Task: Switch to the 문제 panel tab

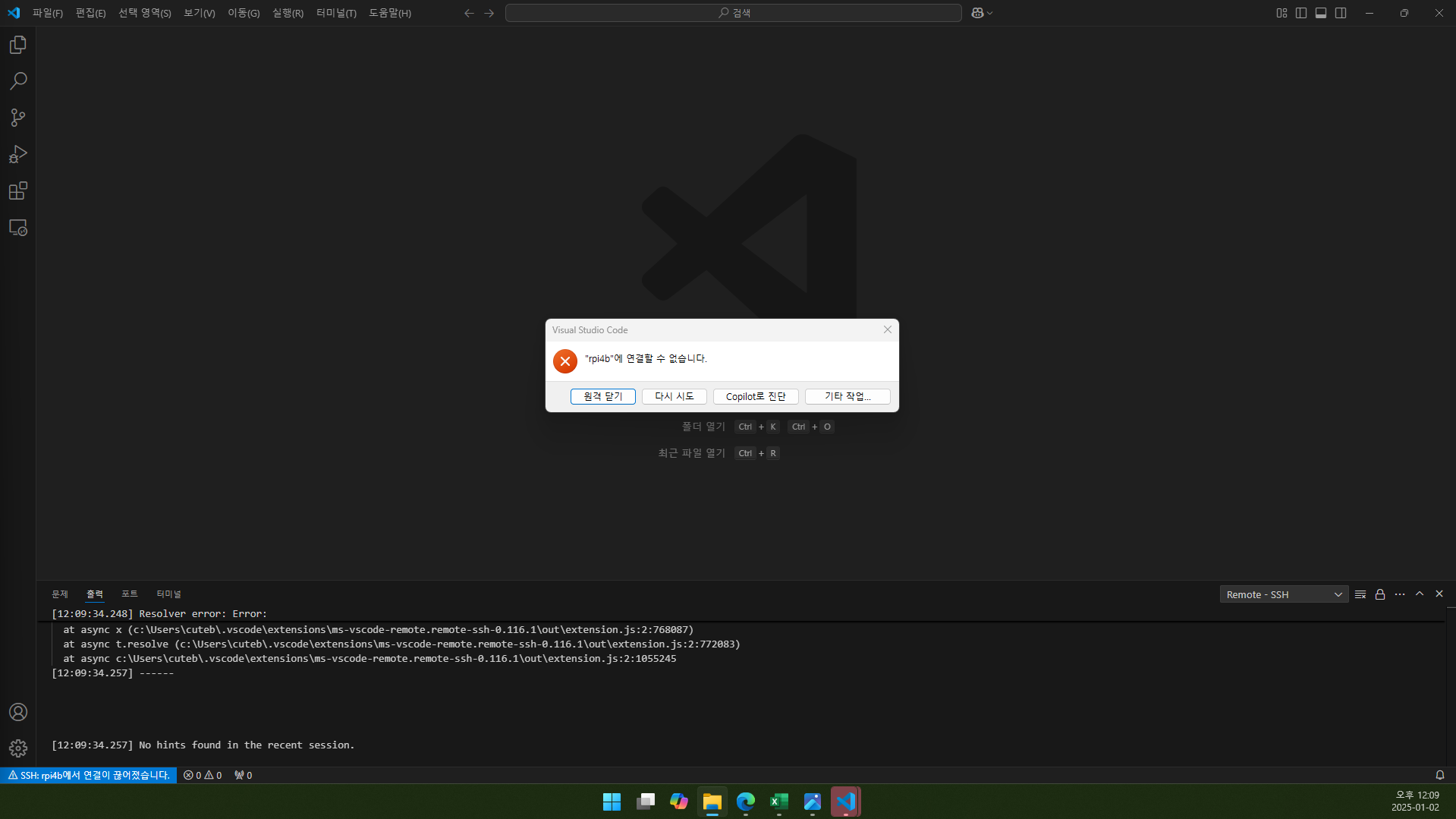Action: pyautogui.click(x=60, y=594)
